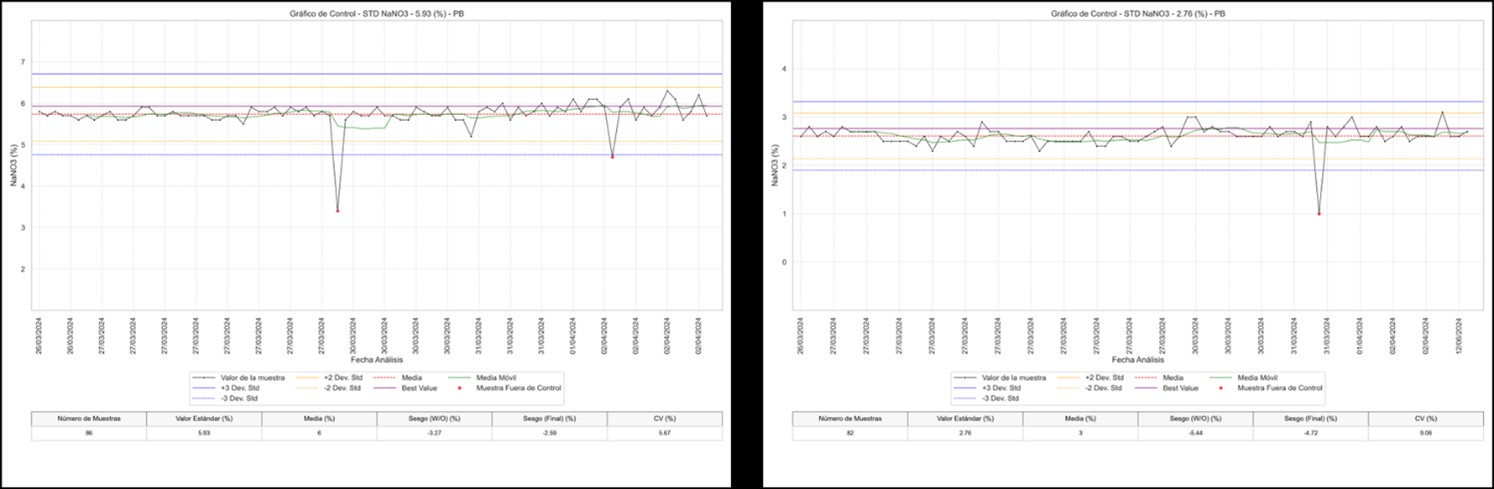Select 'Muestra Fuera de Control' legend entry in left chart
The height and width of the screenshot is (489, 1494).
coord(509,388)
